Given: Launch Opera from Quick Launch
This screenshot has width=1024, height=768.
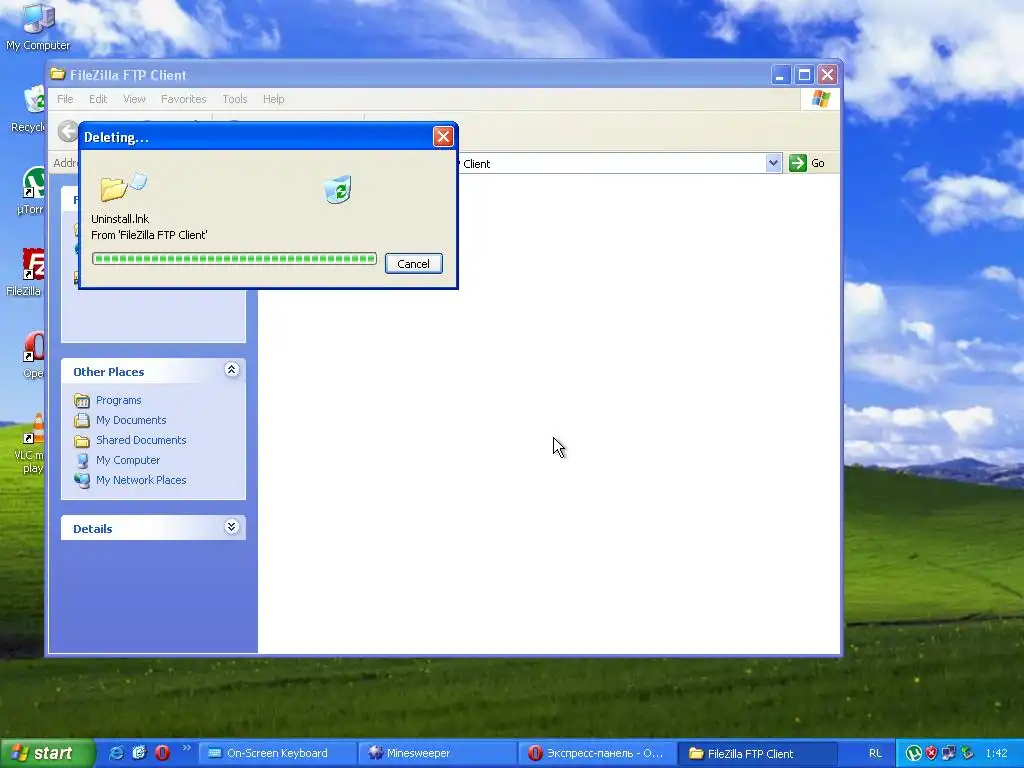Looking at the screenshot, I should (162, 753).
